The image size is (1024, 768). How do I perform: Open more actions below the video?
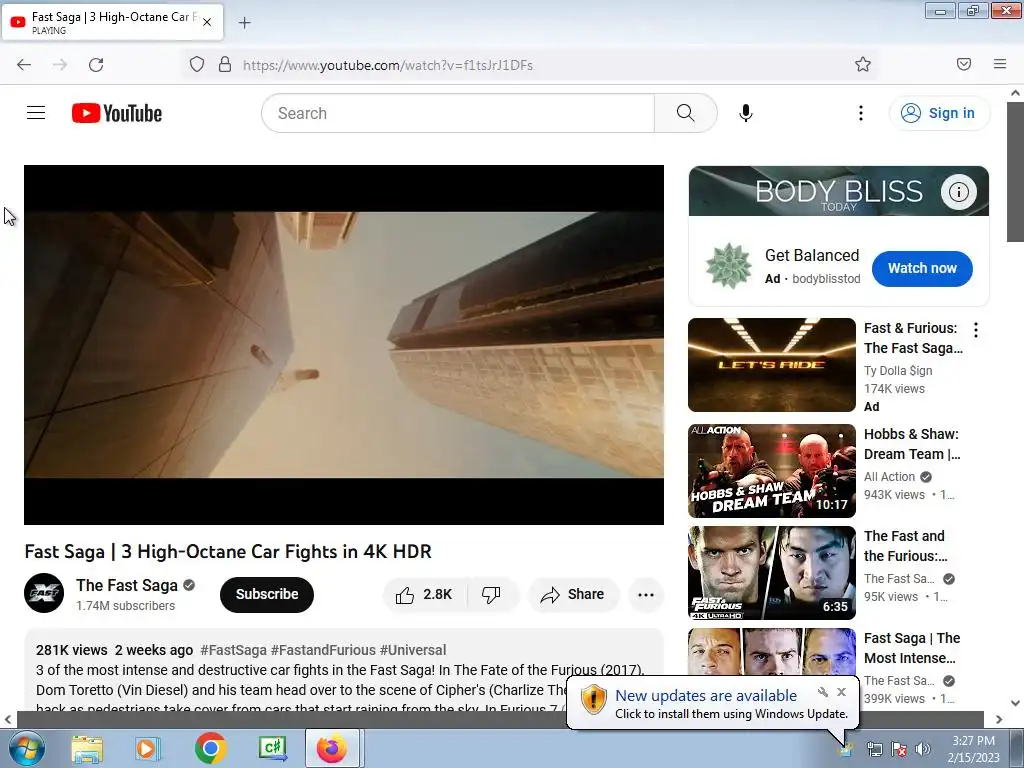pyautogui.click(x=646, y=594)
